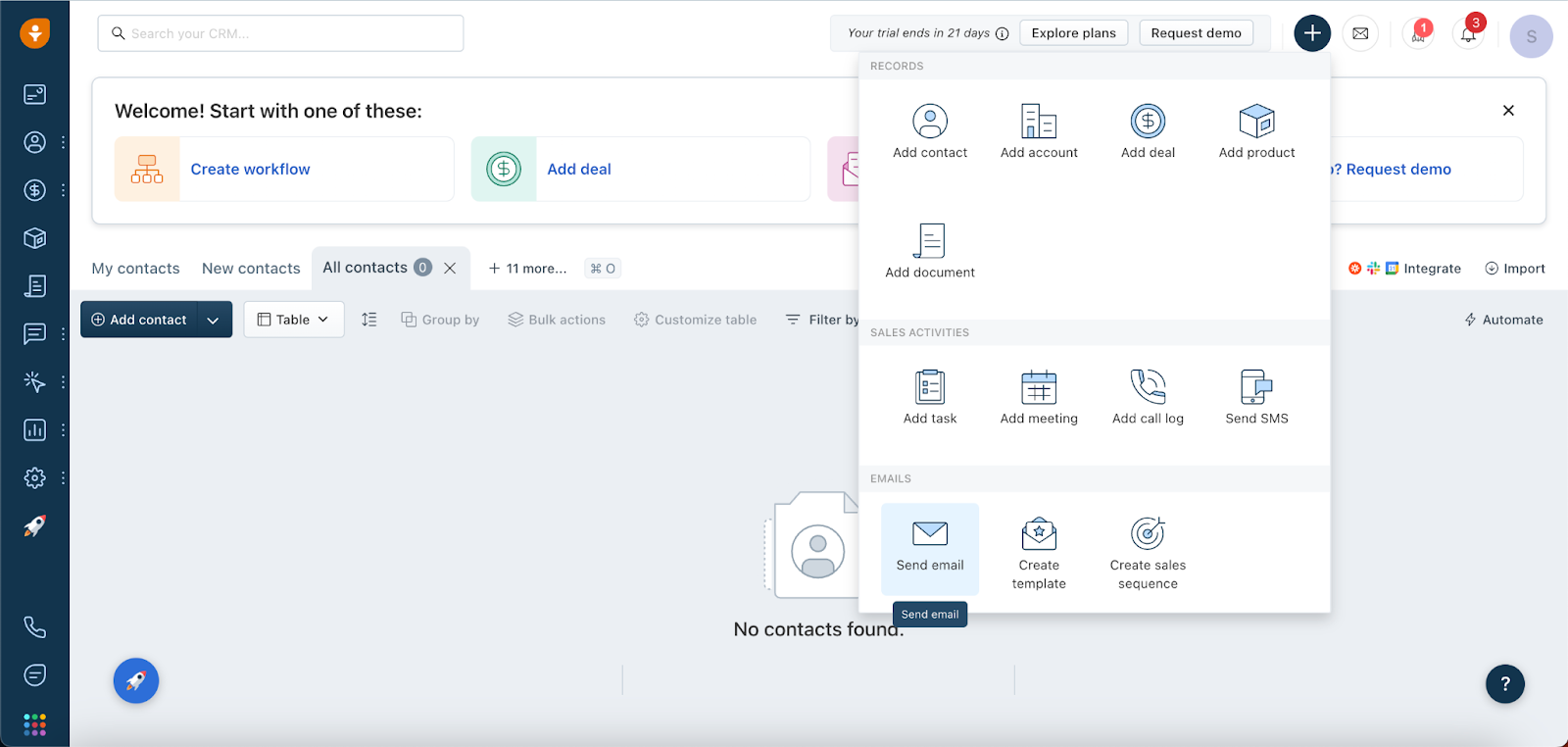Click the Create workflow link

(x=250, y=170)
